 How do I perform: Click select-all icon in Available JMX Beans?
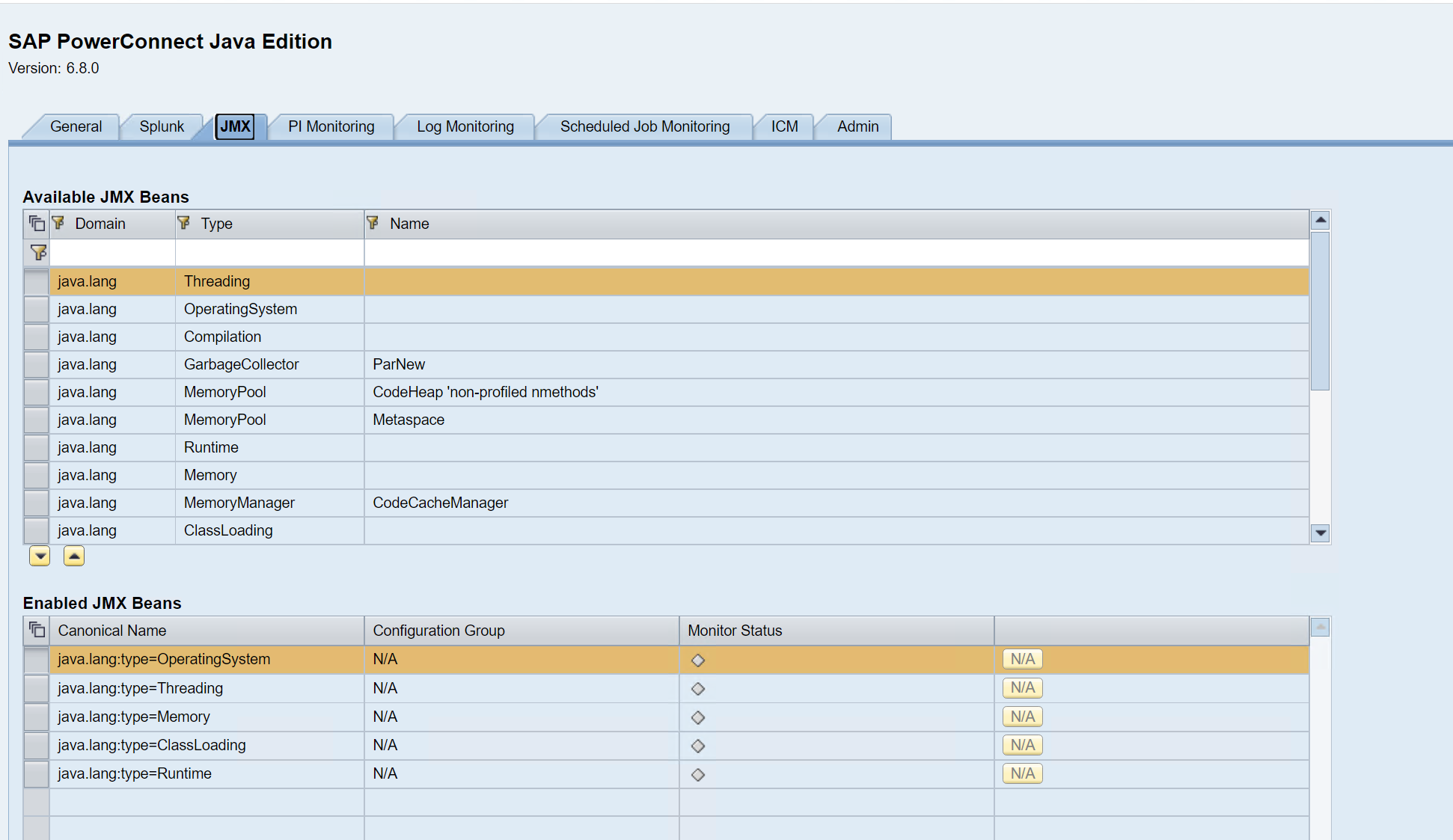[x=37, y=223]
